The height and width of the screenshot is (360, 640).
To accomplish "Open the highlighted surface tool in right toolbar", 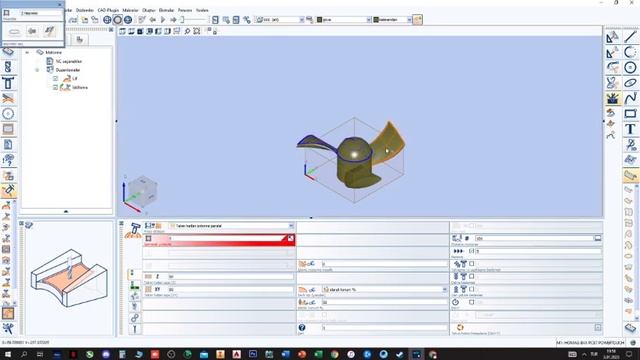I will tap(631, 176).
